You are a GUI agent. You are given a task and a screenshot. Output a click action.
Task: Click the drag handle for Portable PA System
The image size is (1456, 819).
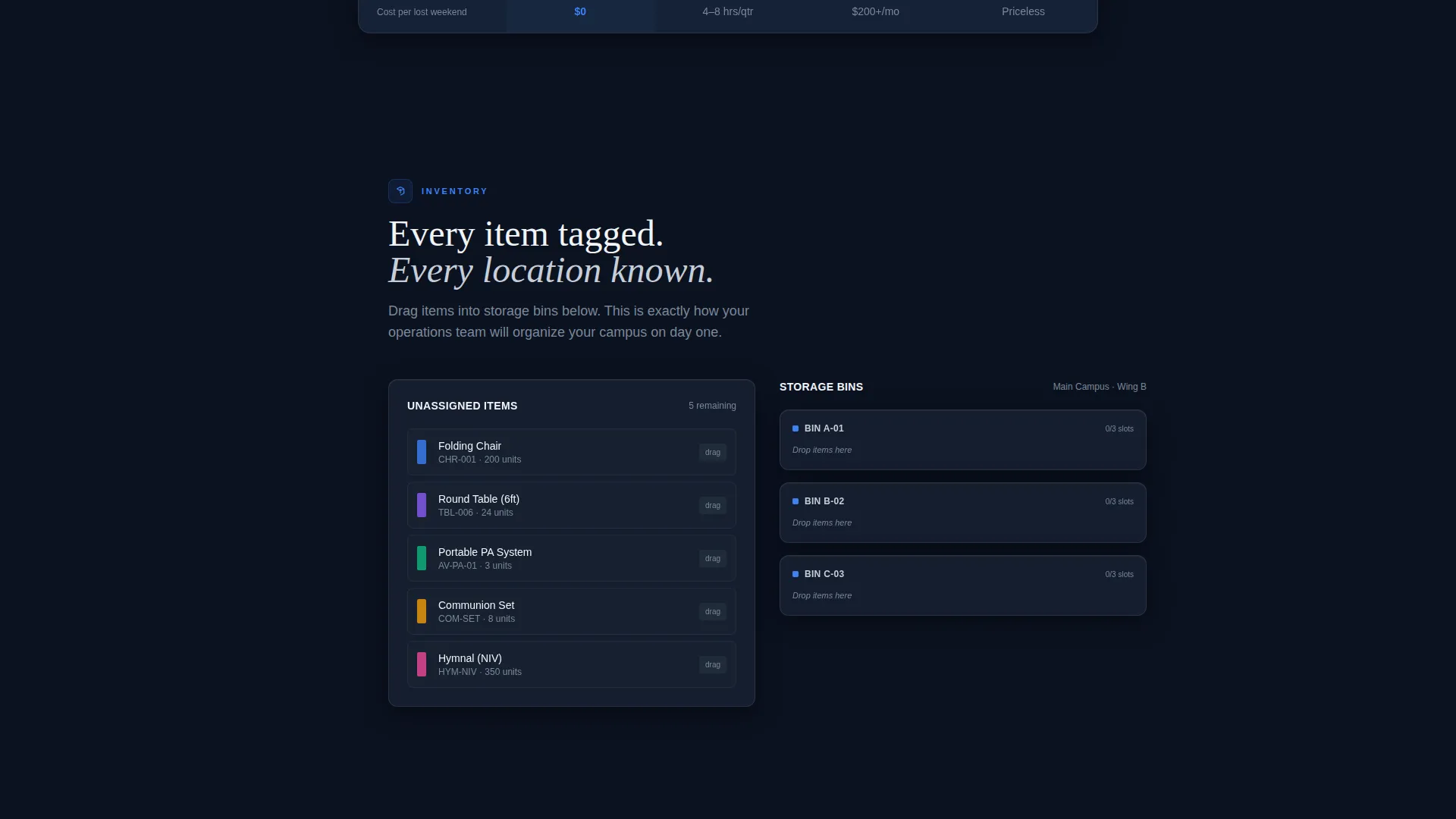pyautogui.click(x=713, y=559)
